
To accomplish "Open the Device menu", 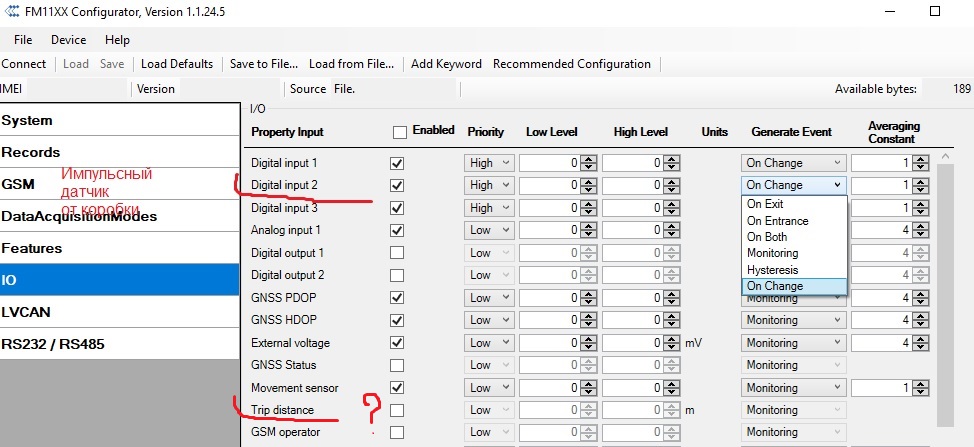I will [x=68, y=40].
